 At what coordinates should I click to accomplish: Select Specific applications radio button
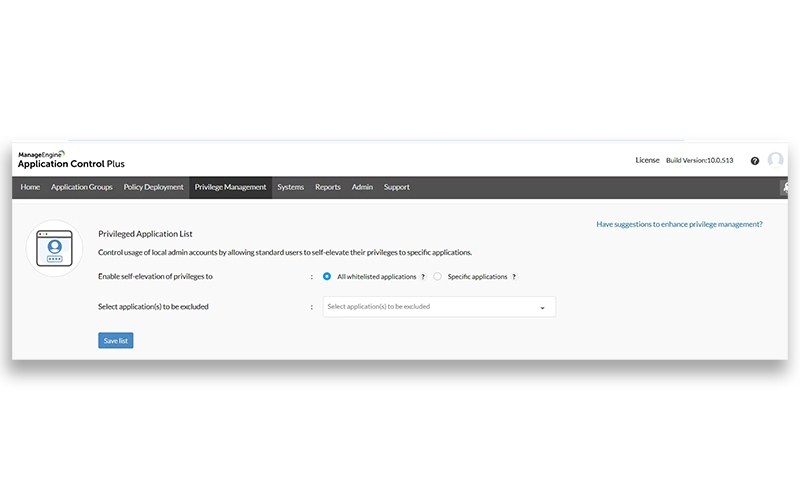click(x=438, y=277)
